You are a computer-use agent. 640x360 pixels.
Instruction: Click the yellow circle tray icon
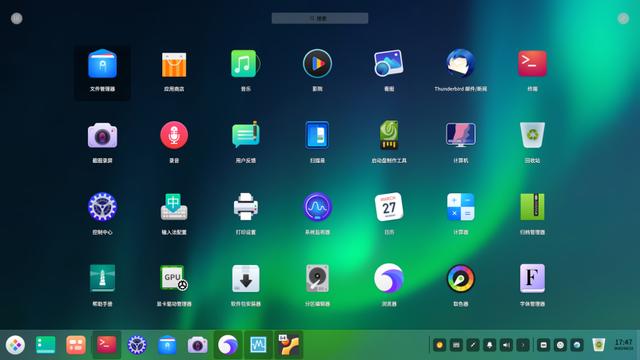(x=439, y=345)
